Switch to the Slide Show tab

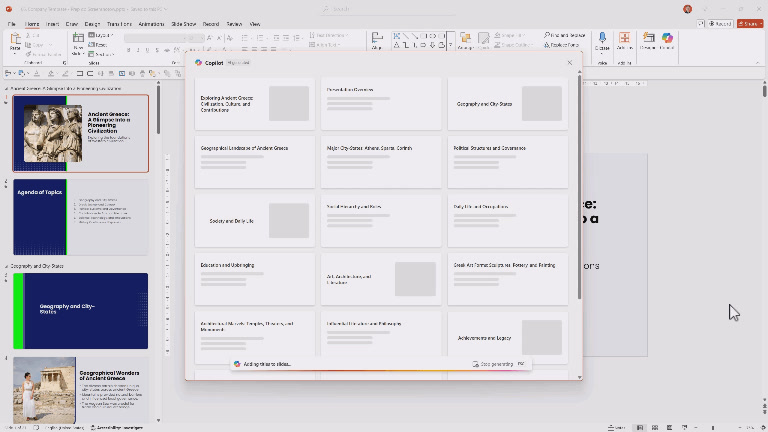pyautogui.click(x=184, y=24)
